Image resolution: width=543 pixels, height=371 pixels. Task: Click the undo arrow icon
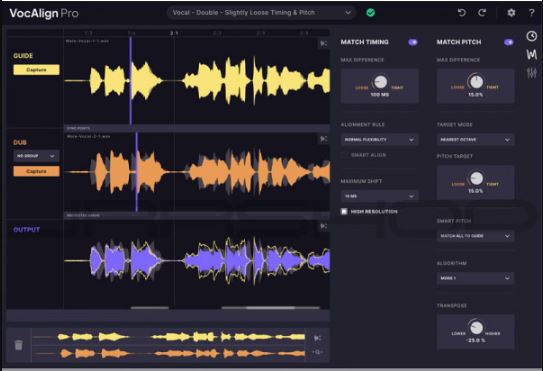pyautogui.click(x=462, y=13)
